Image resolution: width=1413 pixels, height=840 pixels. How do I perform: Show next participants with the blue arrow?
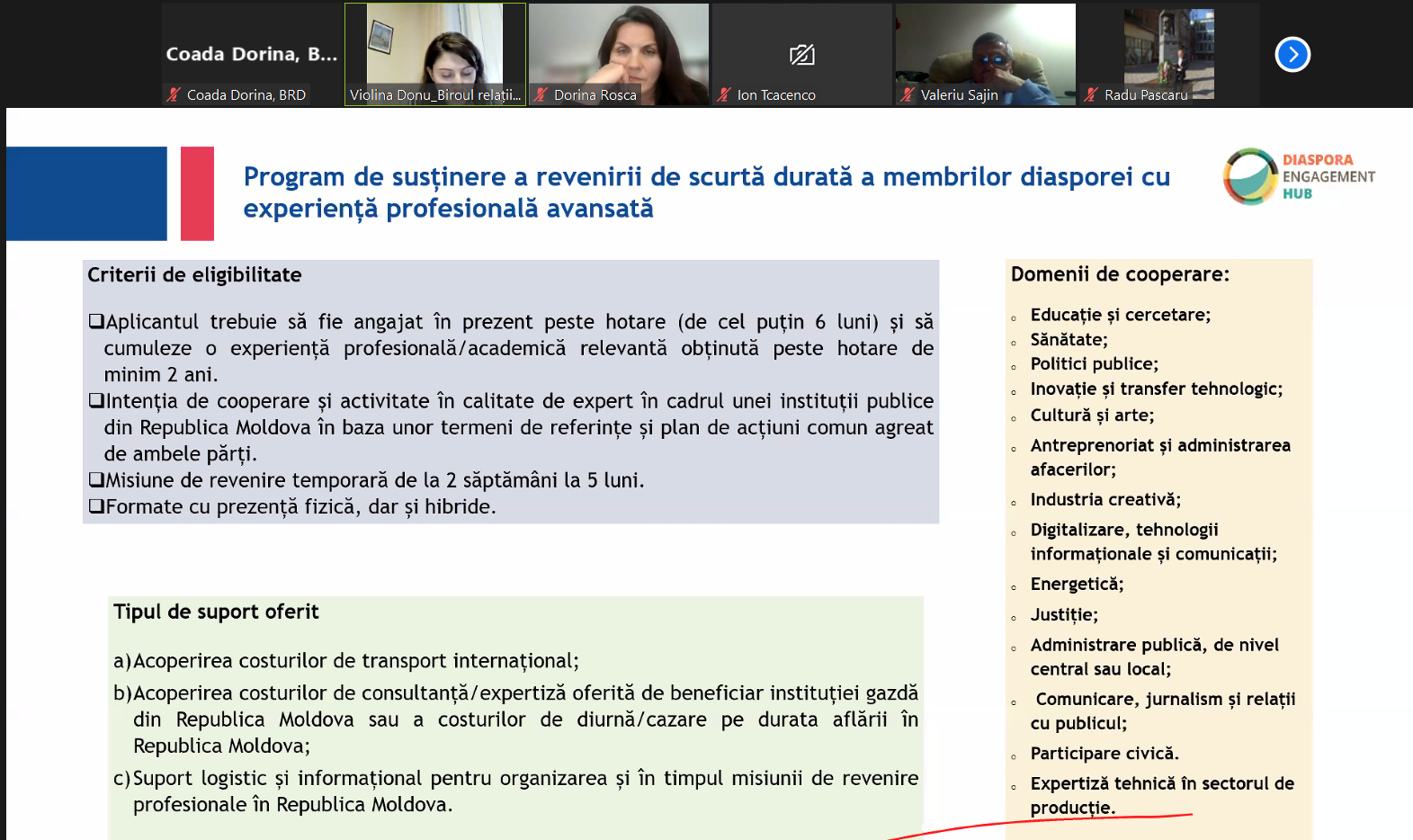1292,55
